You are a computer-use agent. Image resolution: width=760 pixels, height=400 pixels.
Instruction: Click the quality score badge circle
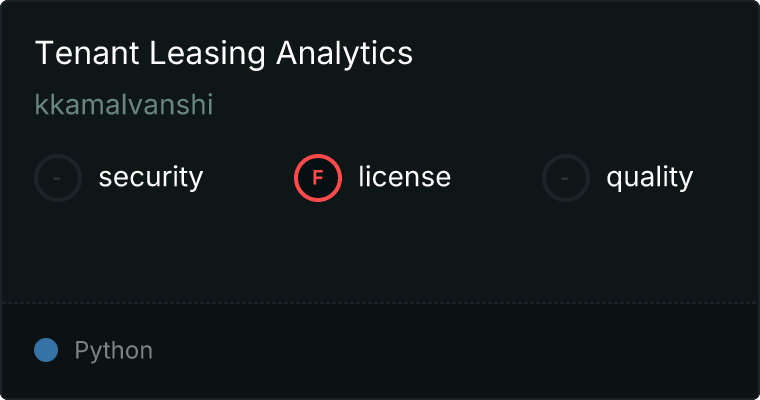click(x=566, y=178)
